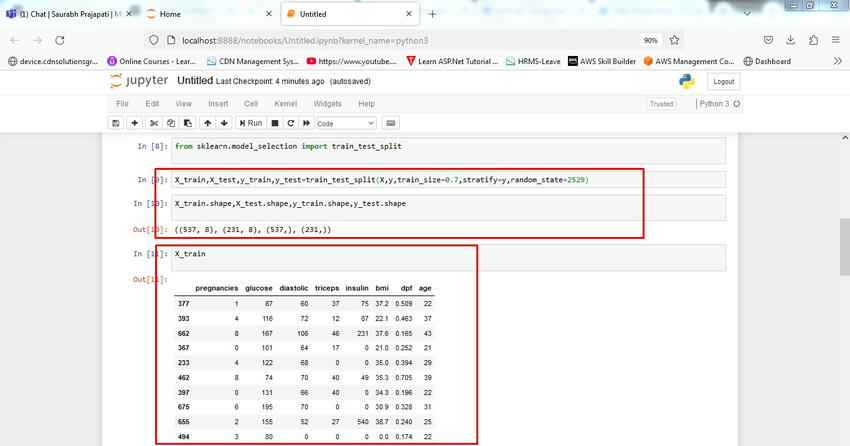The image size is (850, 446).
Task: Copy selected cells icon
Action: point(171,123)
